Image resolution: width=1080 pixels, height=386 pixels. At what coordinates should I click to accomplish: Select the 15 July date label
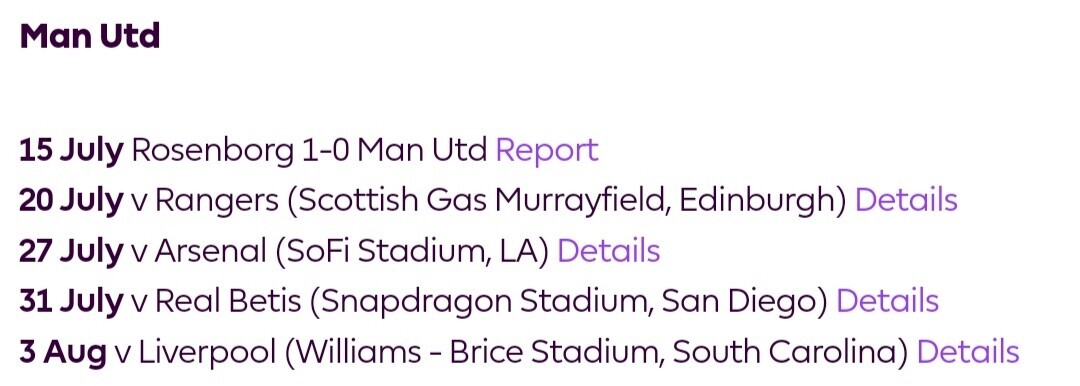[x=72, y=150]
